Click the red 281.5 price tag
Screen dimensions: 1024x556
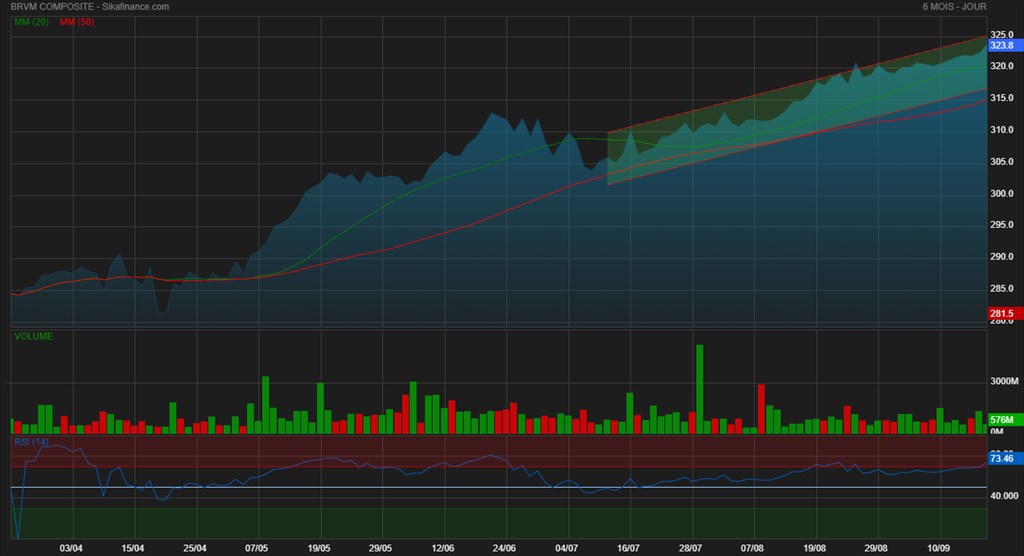[1001, 314]
